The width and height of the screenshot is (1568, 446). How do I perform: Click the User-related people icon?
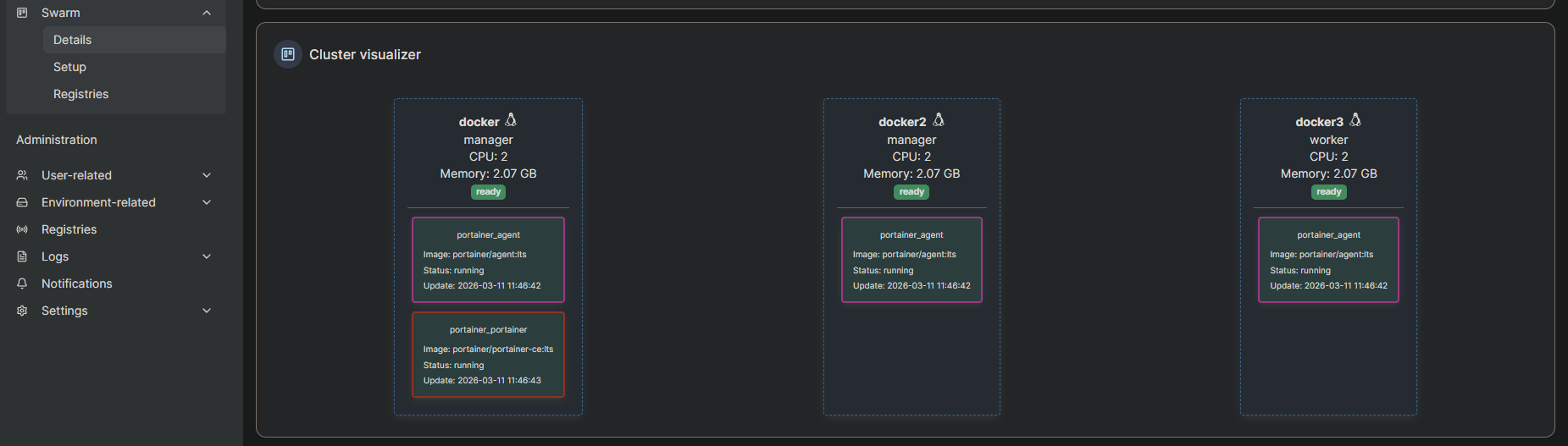pos(22,175)
